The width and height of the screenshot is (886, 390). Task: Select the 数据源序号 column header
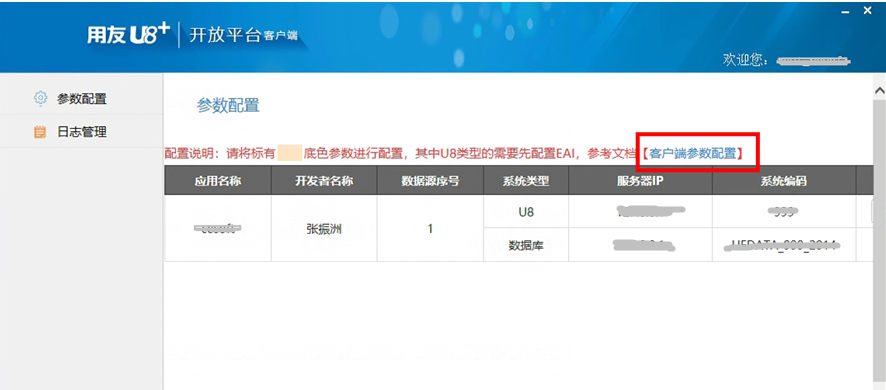(430, 181)
